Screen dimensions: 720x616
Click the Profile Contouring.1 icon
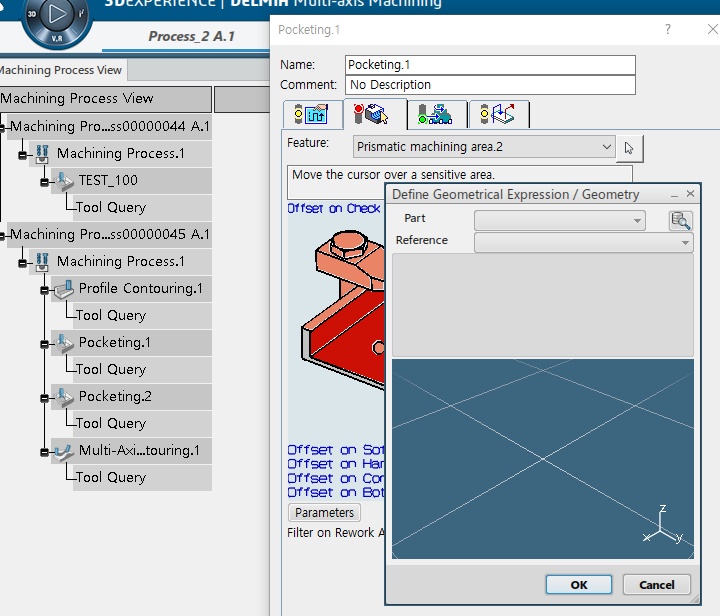[x=63, y=289]
